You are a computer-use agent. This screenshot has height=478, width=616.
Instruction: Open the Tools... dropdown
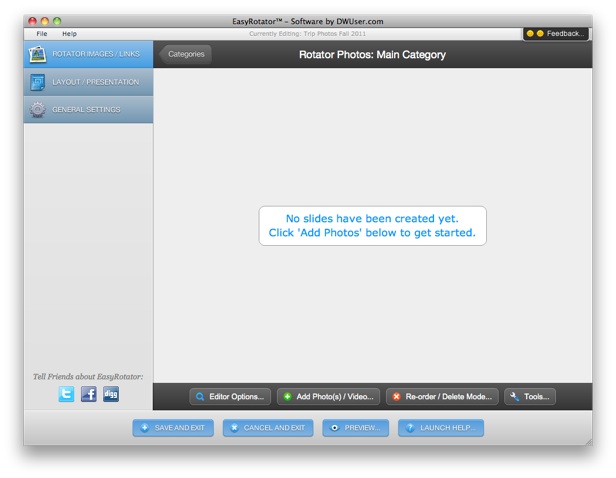(x=530, y=397)
